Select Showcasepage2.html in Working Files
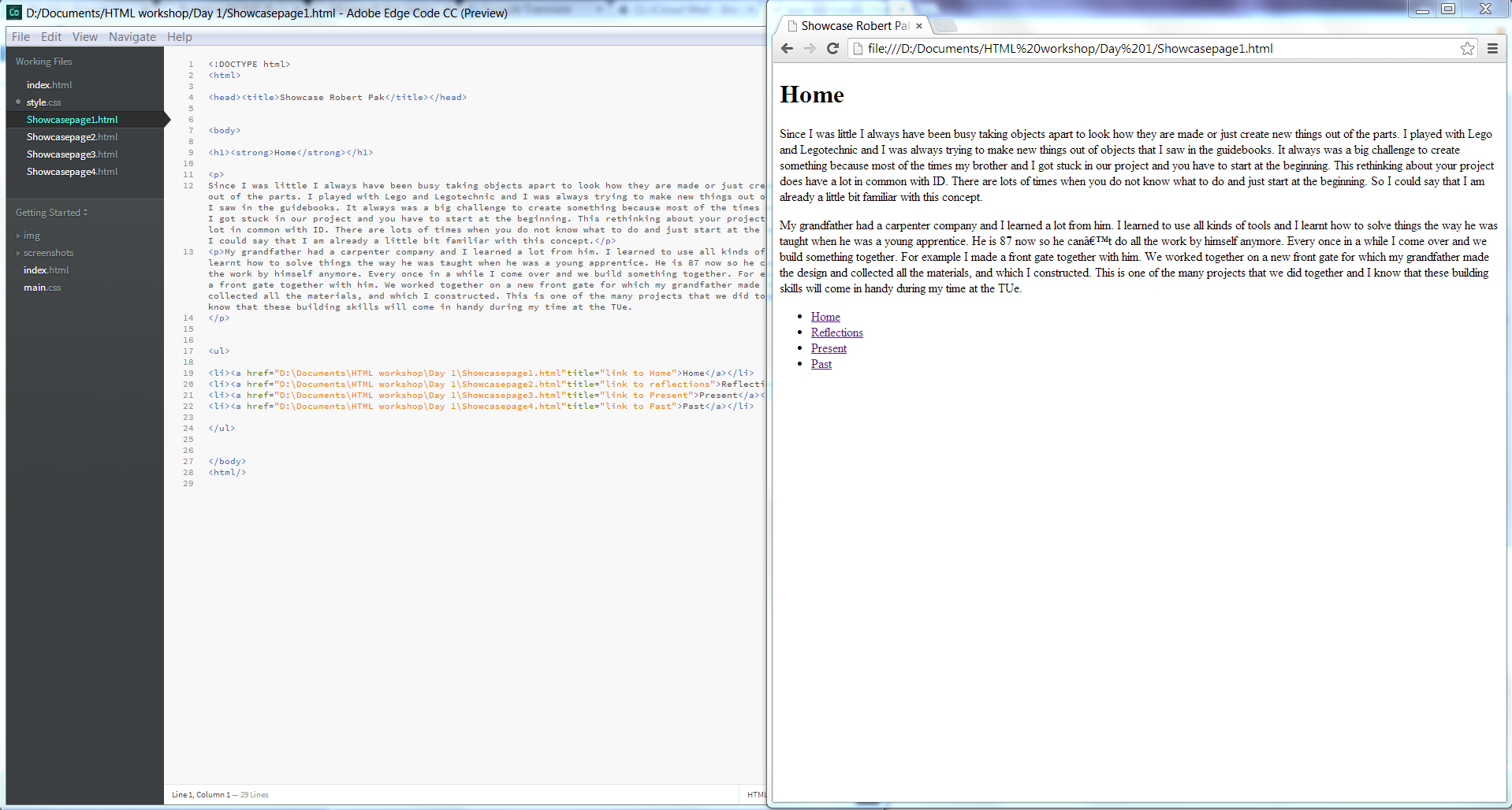 click(72, 137)
